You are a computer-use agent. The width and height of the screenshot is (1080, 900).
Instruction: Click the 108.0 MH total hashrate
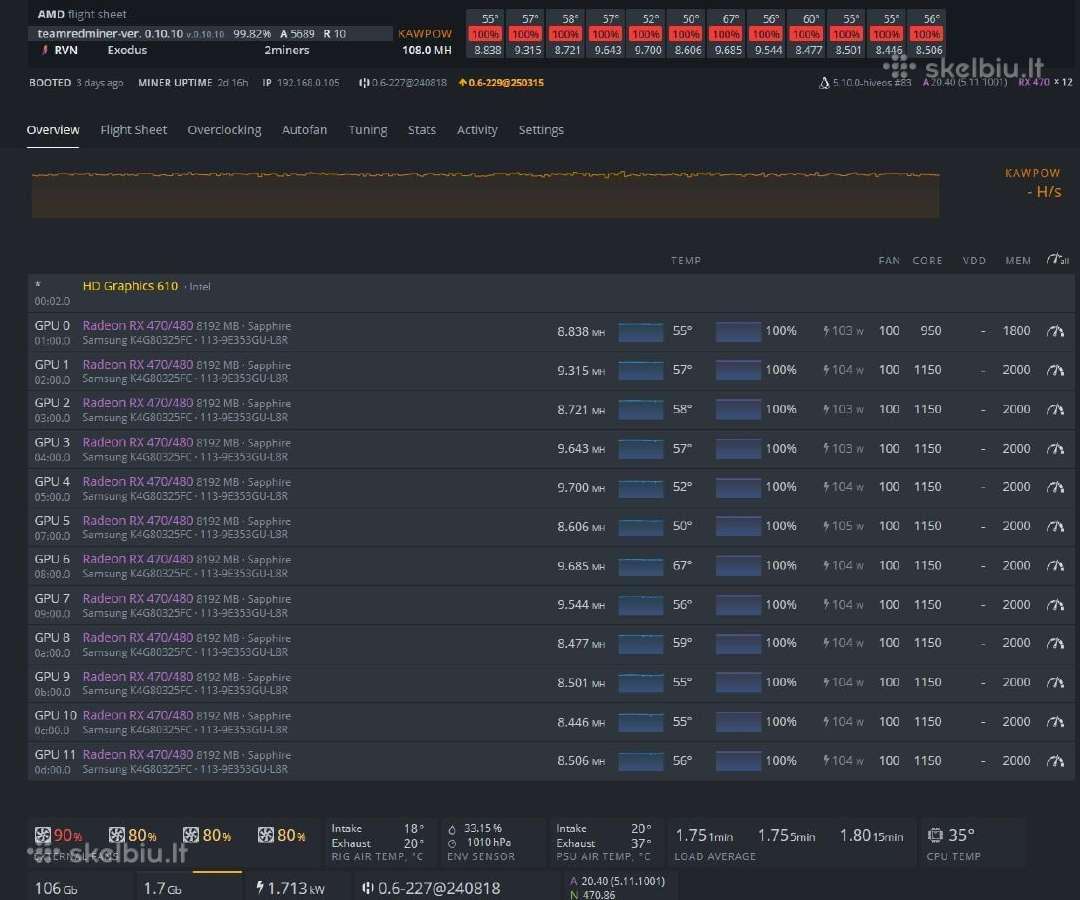point(426,50)
